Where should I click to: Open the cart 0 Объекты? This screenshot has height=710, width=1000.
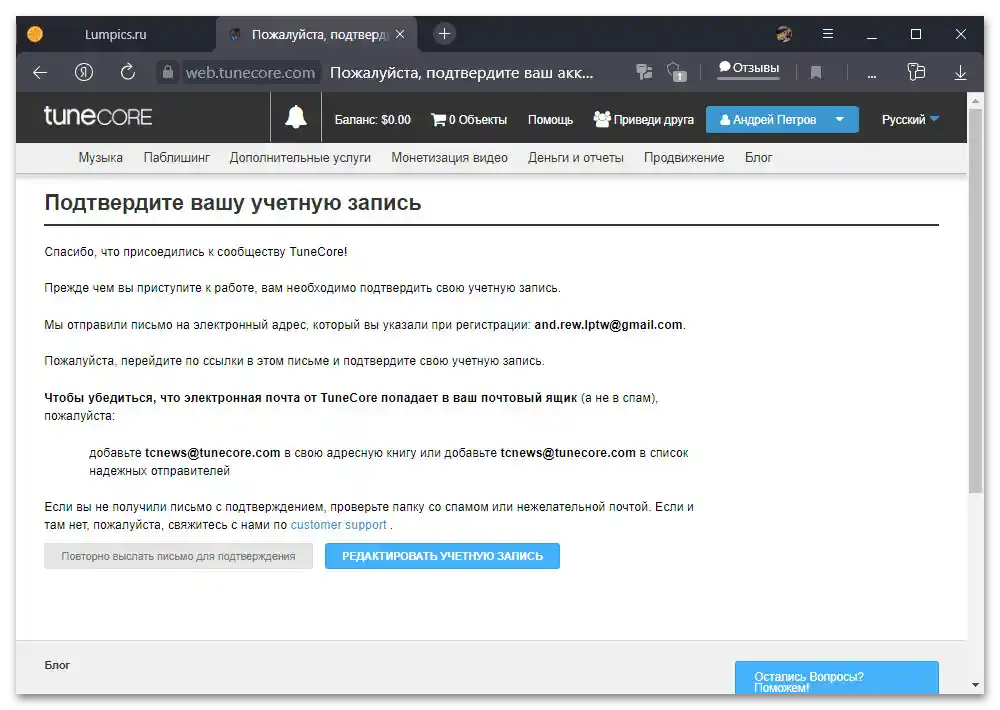[x=469, y=120]
